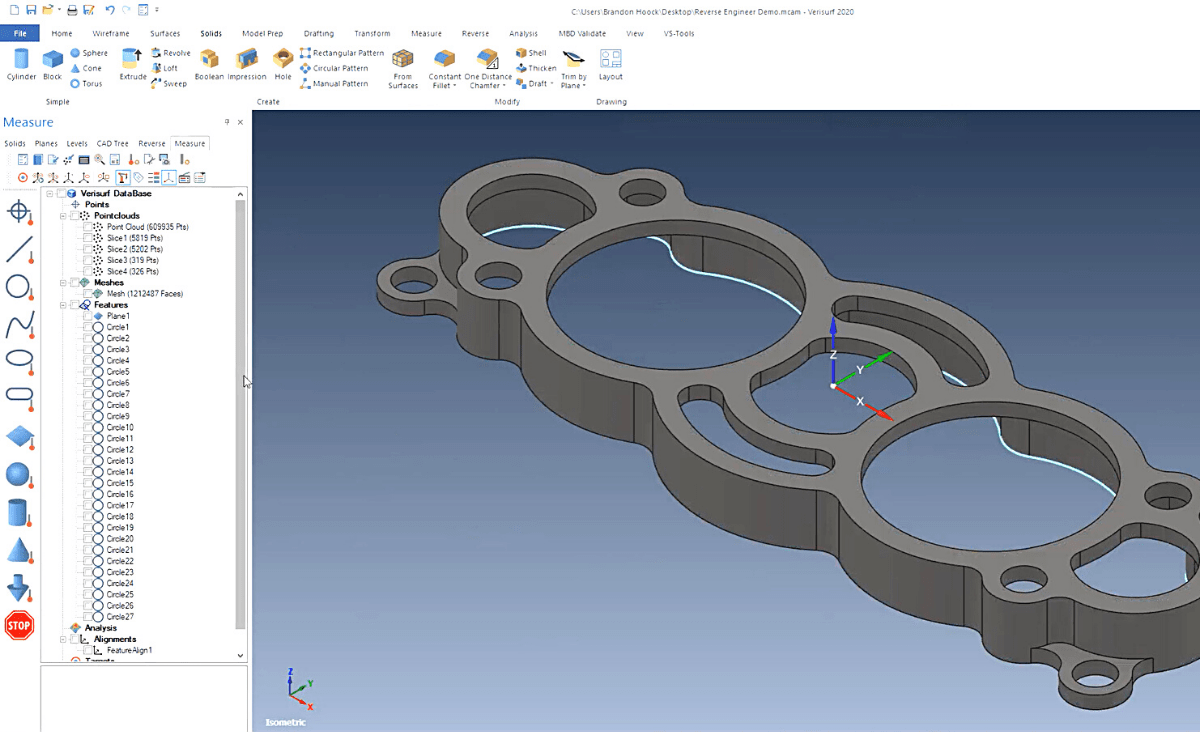
Task: Create solid From Surfaces
Action: click(x=403, y=68)
